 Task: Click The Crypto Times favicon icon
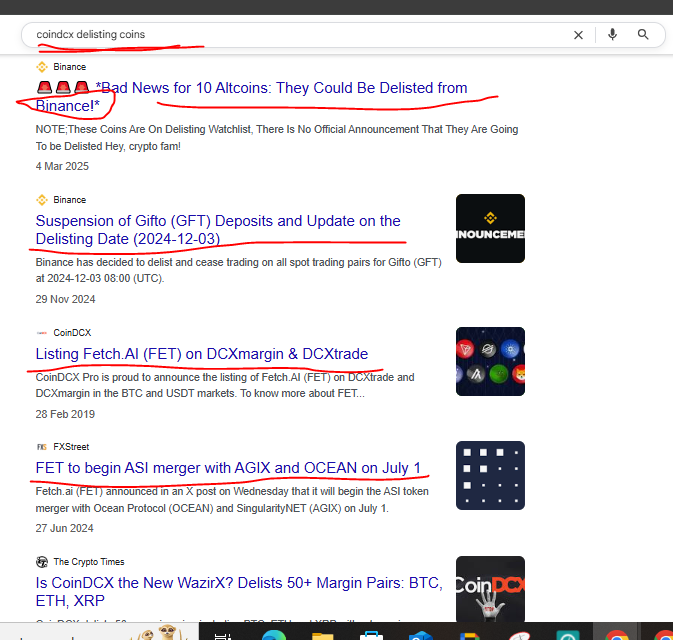pos(42,562)
